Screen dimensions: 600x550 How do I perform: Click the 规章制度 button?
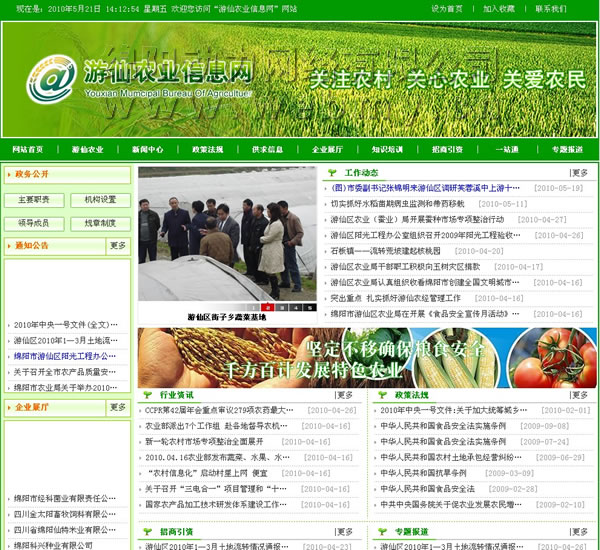[x=101, y=224]
